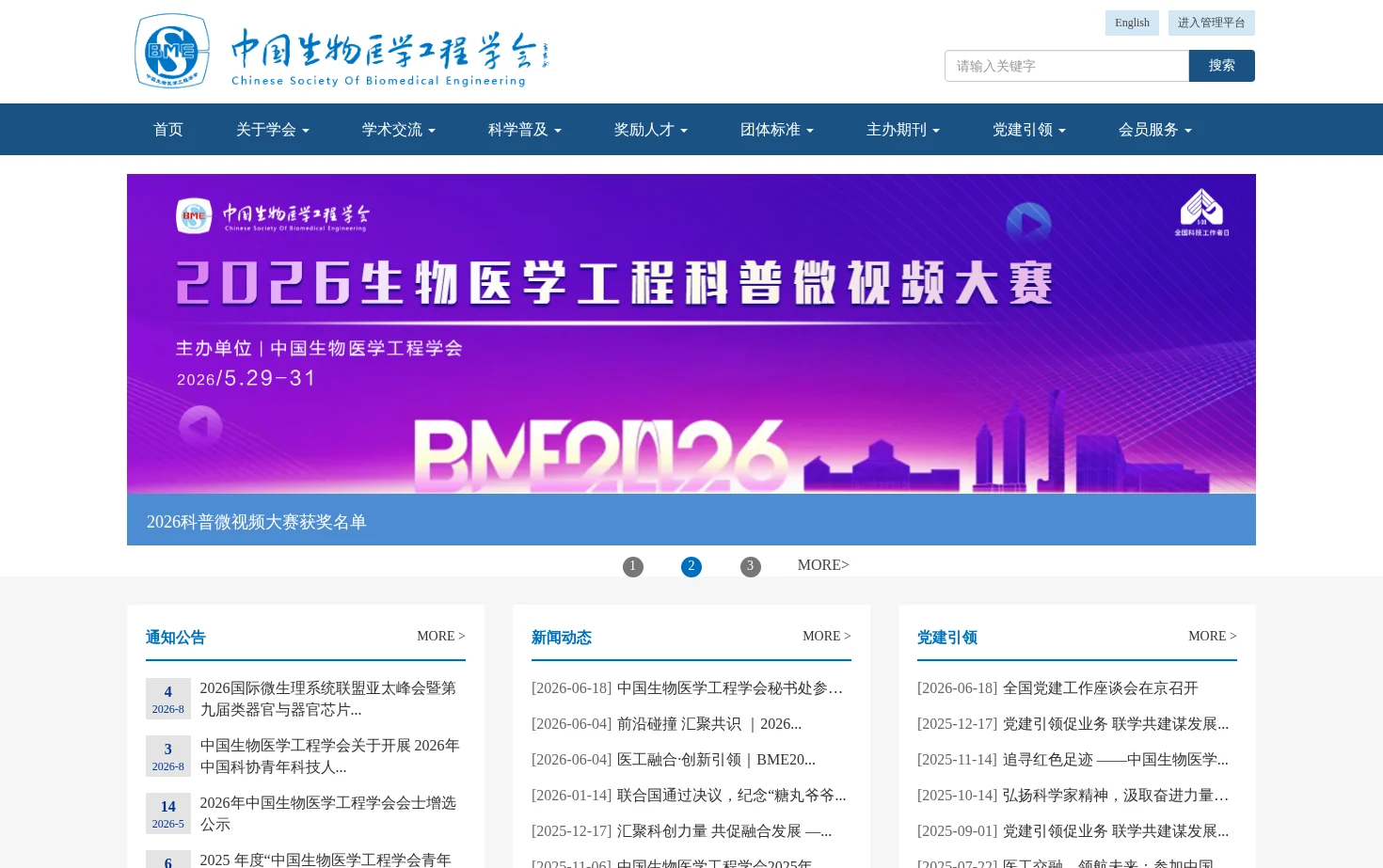Open news 汇聚科创力量 共促融合发展
The width and height of the screenshot is (1383, 868).
(x=724, y=831)
